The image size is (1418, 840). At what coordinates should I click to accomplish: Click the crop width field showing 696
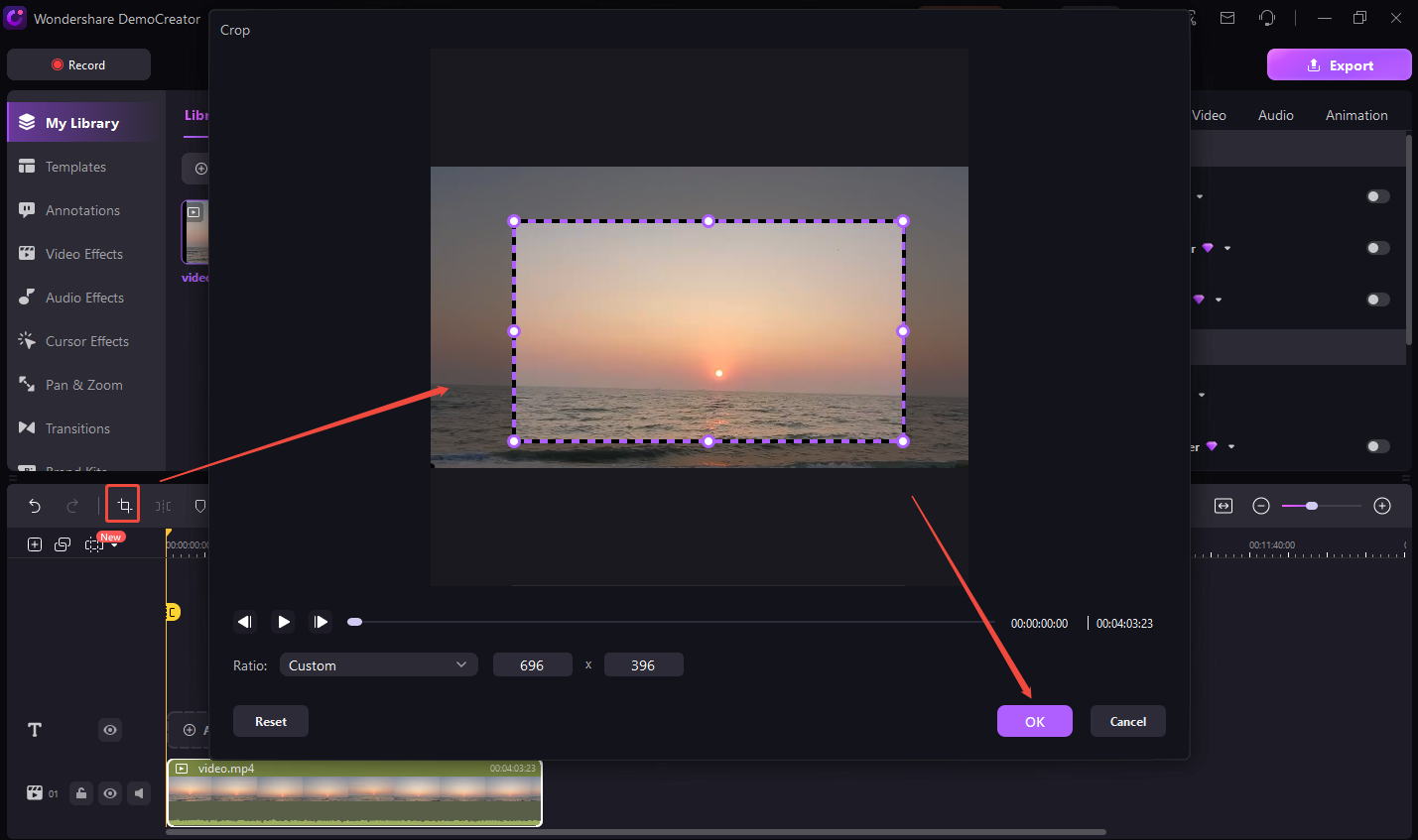click(x=533, y=664)
